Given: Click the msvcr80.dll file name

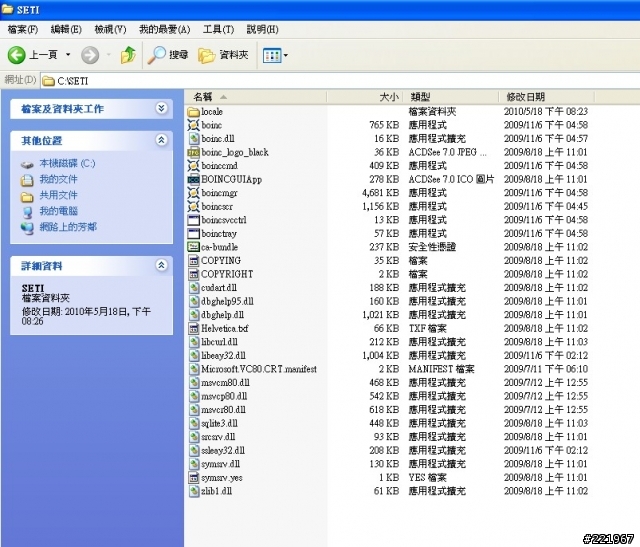Looking at the screenshot, I should [224, 410].
